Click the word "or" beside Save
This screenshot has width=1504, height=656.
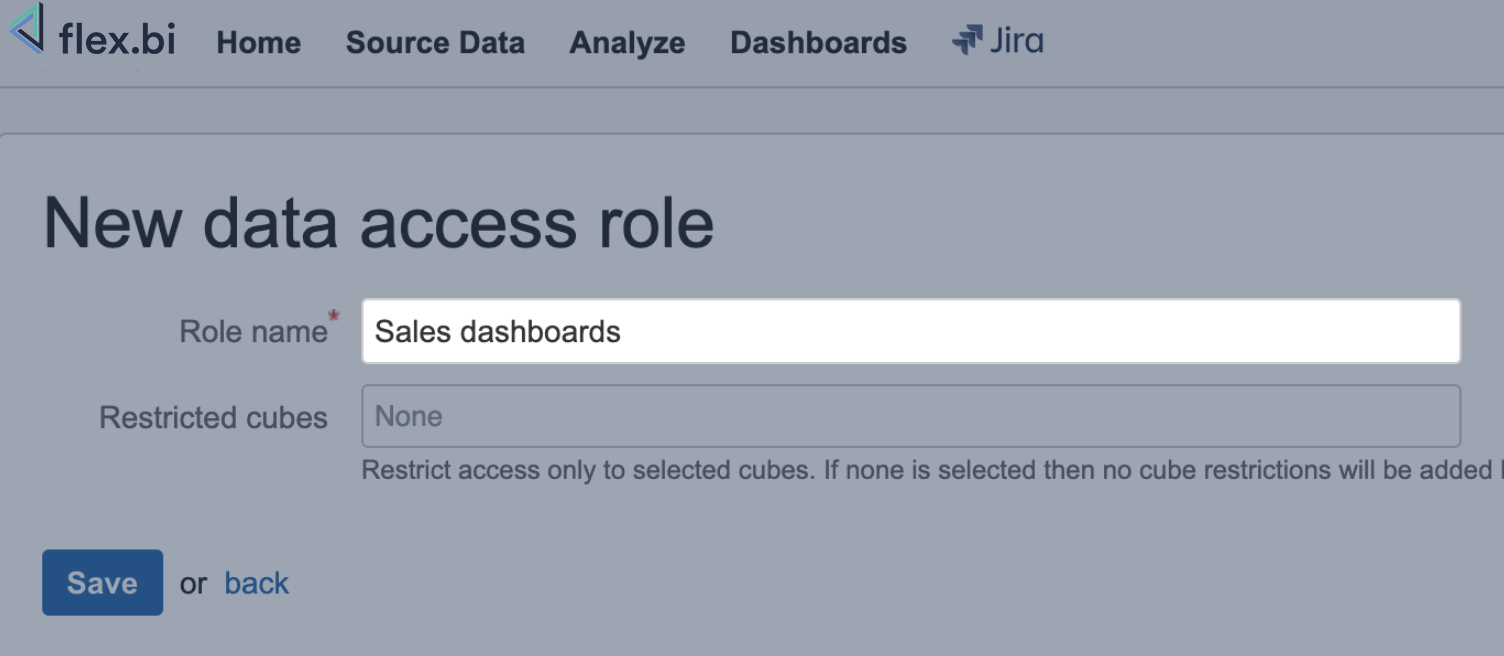point(193,584)
